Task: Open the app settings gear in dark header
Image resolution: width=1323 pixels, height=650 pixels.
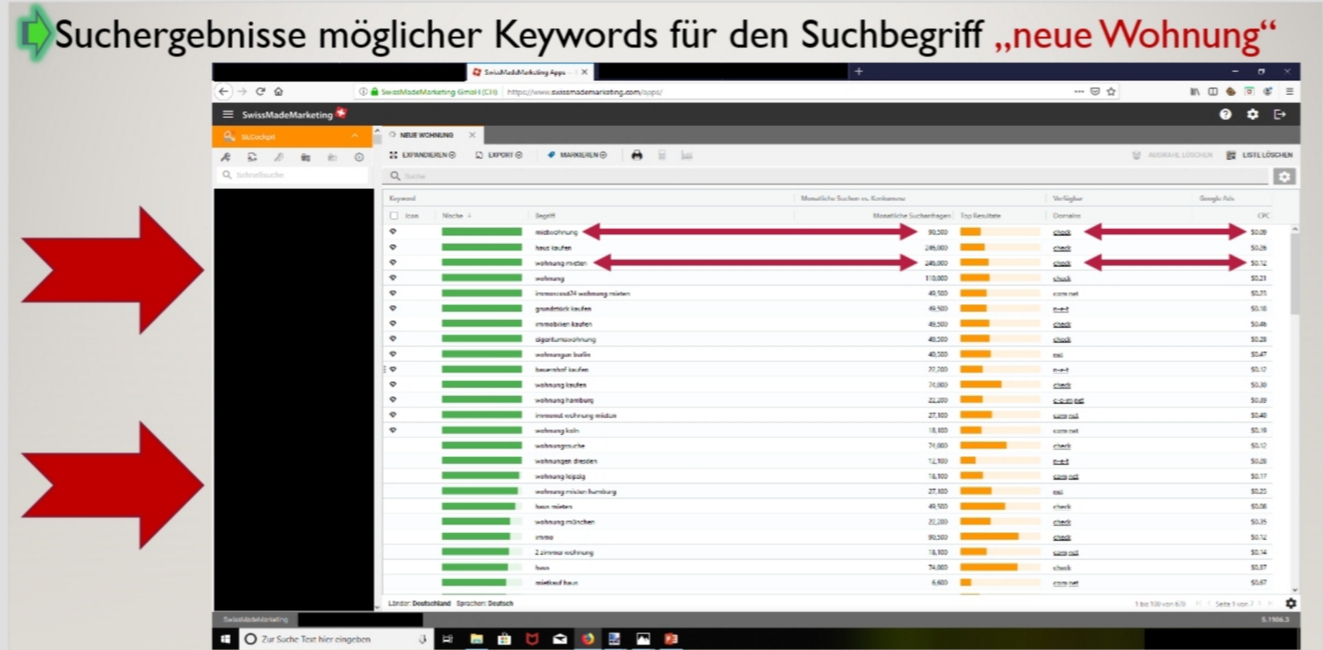Action: pyautogui.click(x=1253, y=115)
